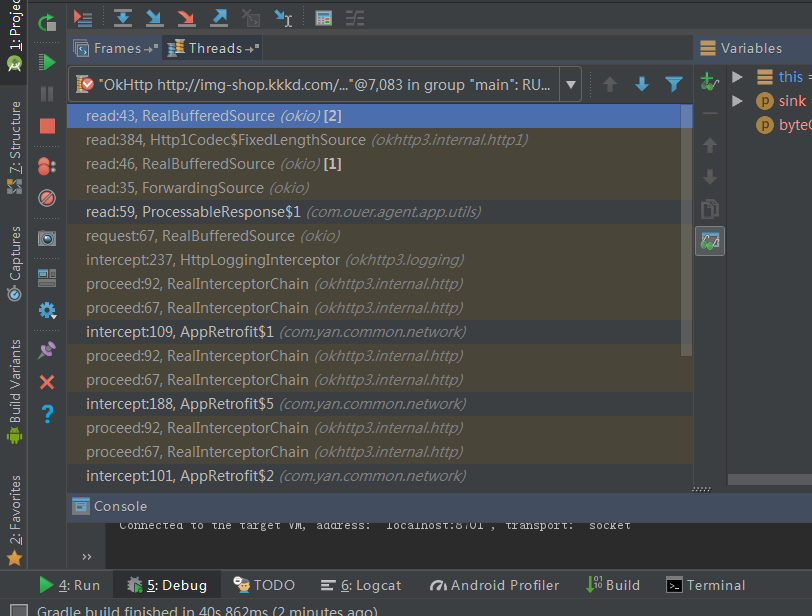The height and width of the screenshot is (616, 812).
Task: Expand the 'this' variable node
Action: pyautogui.click(x=737, y=77)
